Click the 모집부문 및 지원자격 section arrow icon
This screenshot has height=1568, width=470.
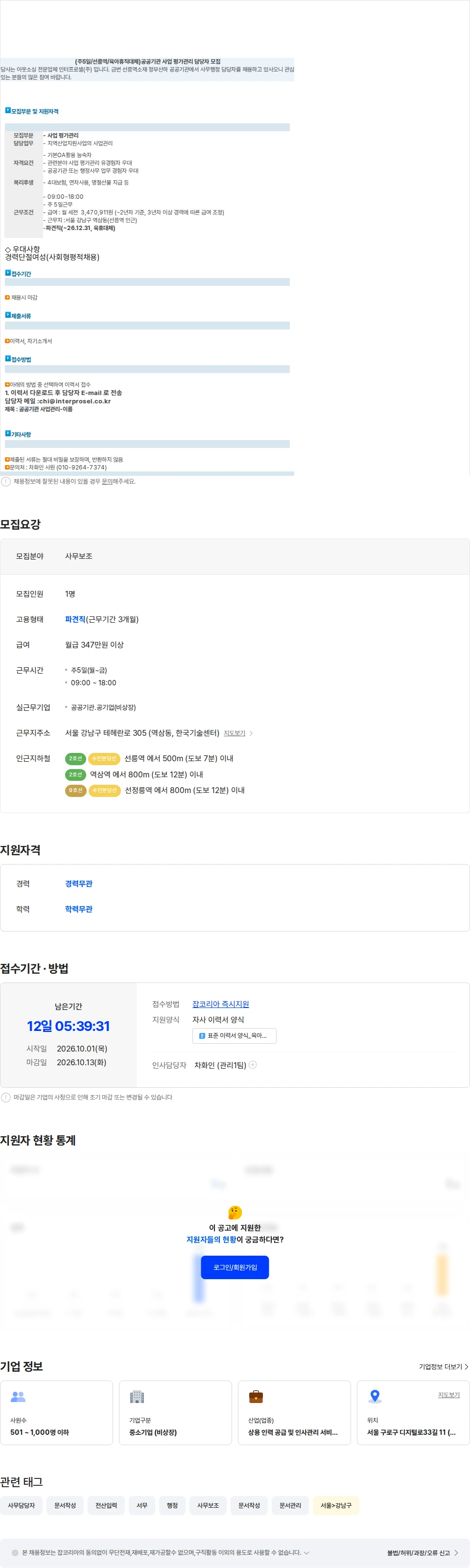8,111
